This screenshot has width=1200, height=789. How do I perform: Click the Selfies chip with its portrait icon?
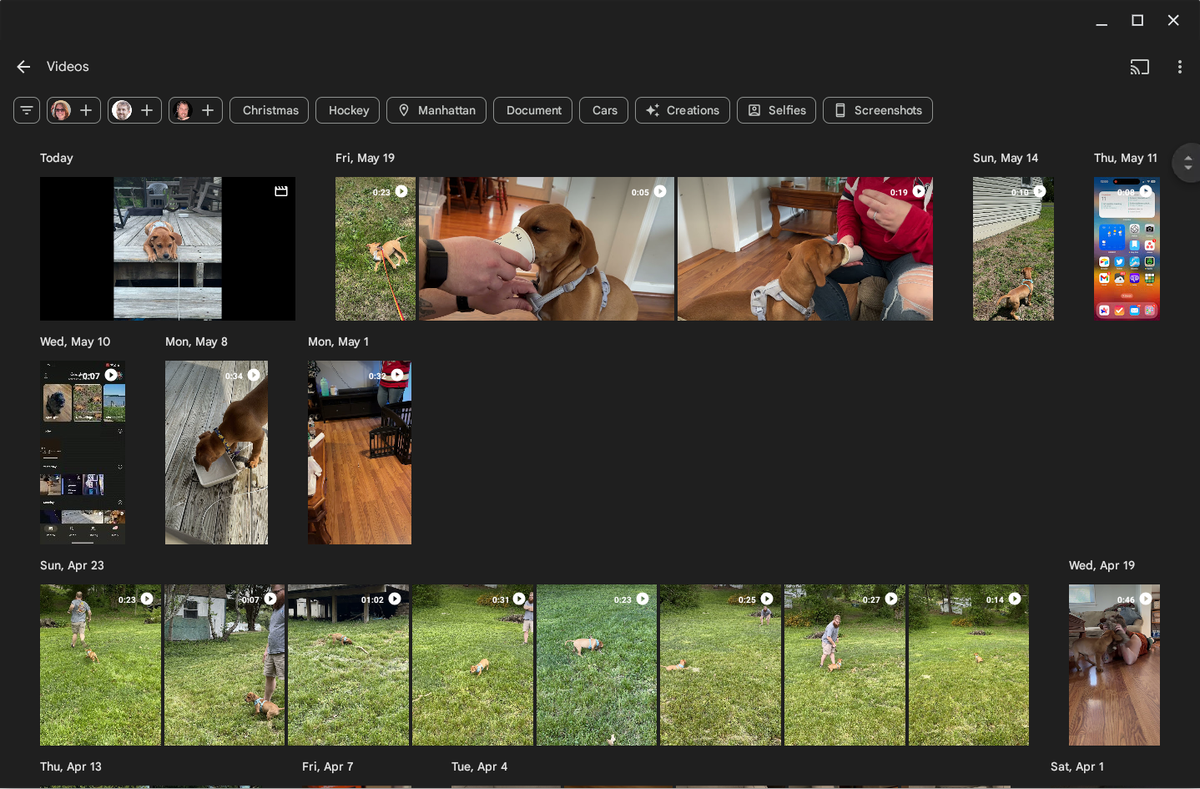pos(776,110)
